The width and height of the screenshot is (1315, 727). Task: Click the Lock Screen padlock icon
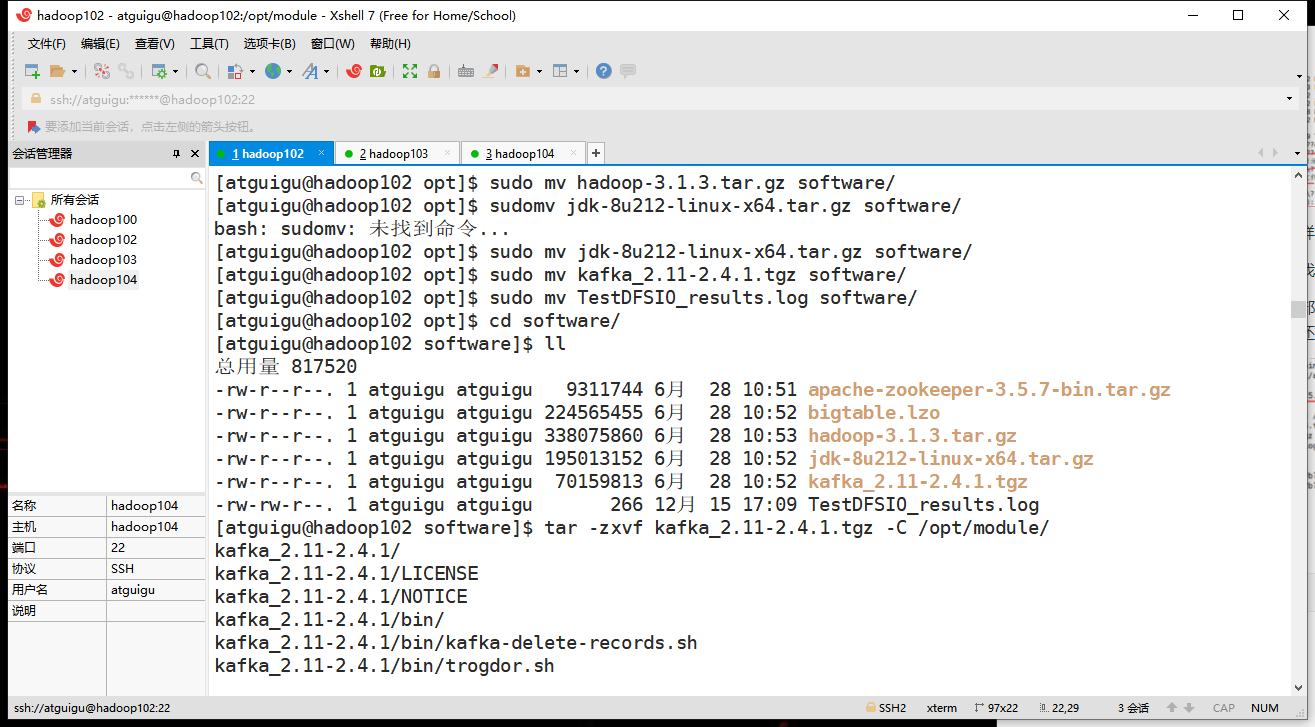coord(434,71)
